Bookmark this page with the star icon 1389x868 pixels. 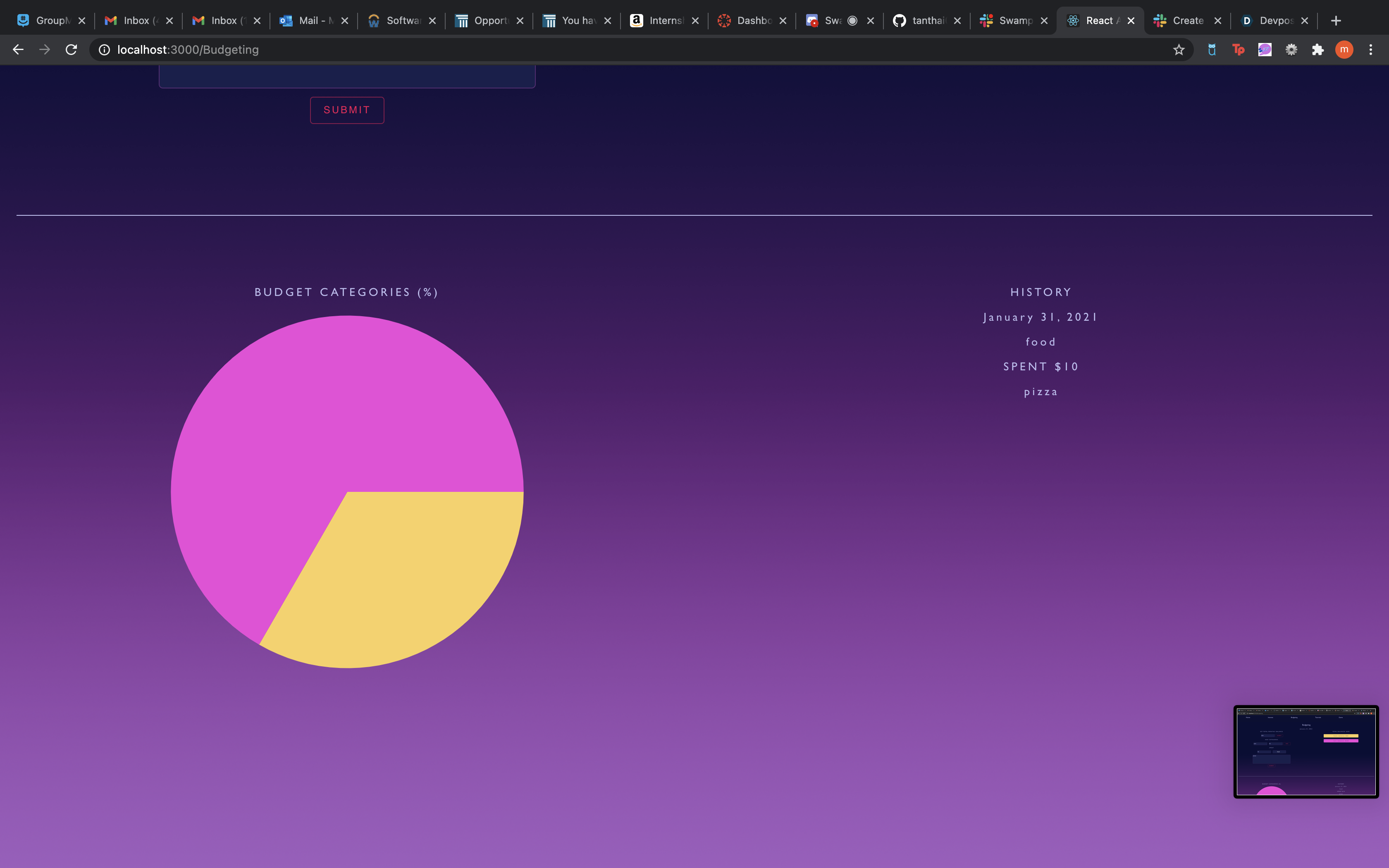click(1178, 50)
